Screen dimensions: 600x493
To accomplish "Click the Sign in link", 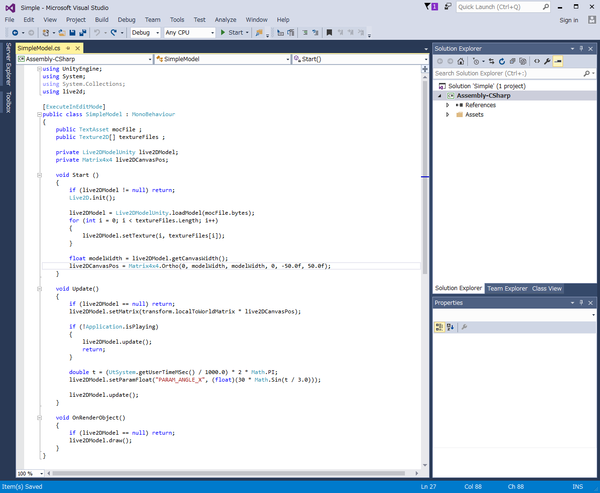I will click(x=569, y=20).
